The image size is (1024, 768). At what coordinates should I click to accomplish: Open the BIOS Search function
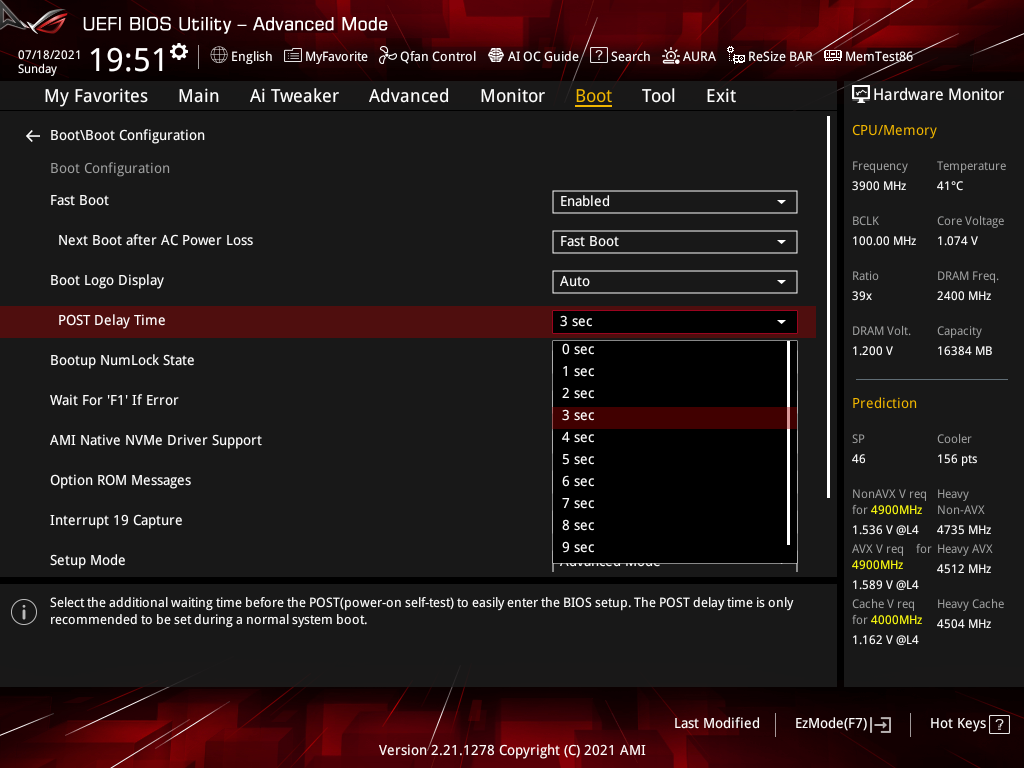[x=620, y=56]
